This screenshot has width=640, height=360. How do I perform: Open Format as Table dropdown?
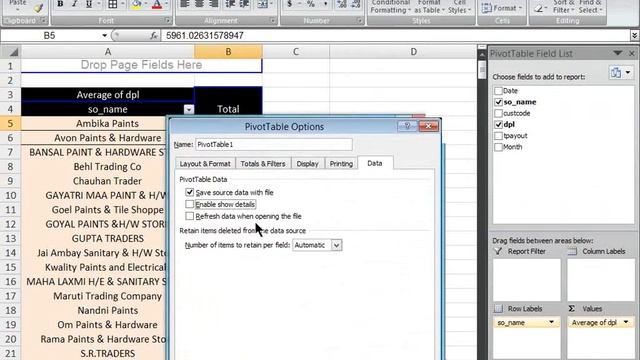point(429,7)
